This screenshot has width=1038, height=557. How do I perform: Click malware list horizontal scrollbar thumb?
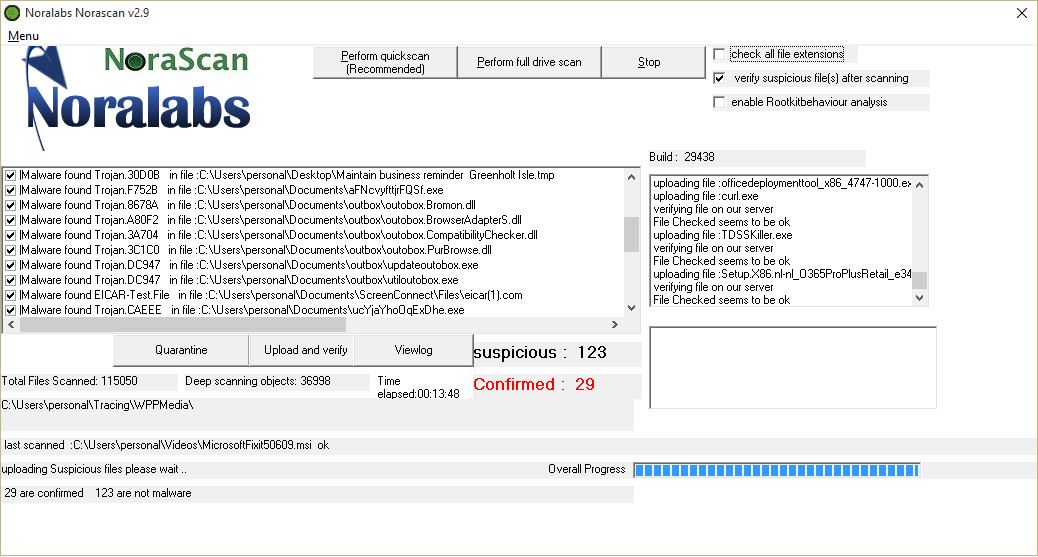[x=183, y=325]
